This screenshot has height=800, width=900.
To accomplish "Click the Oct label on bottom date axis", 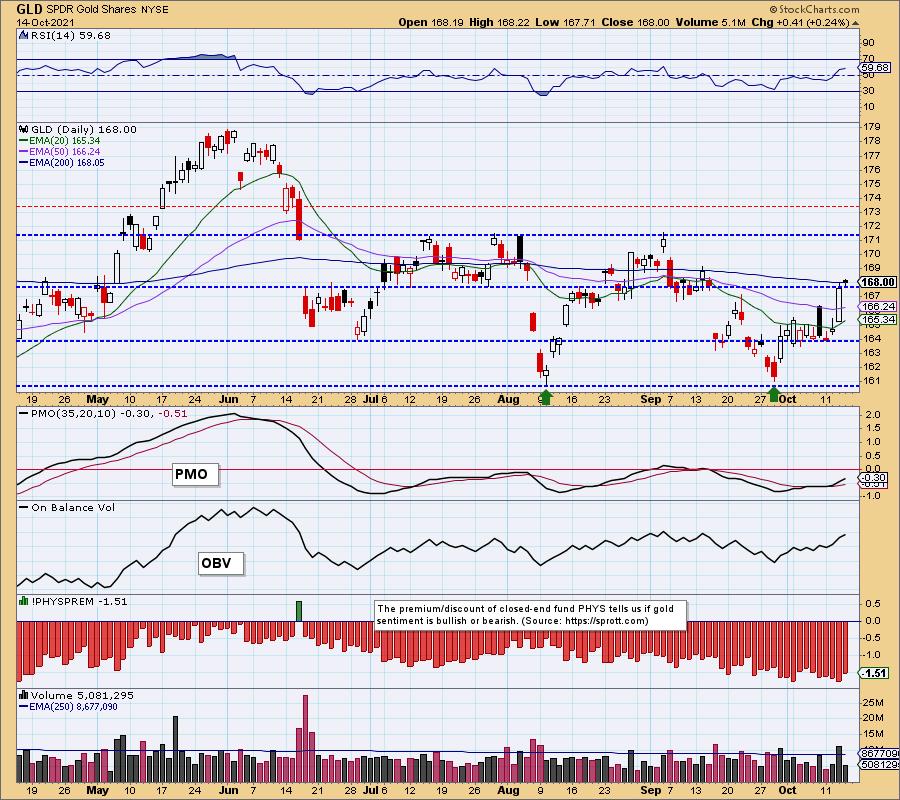I will (x=788, y=790).
